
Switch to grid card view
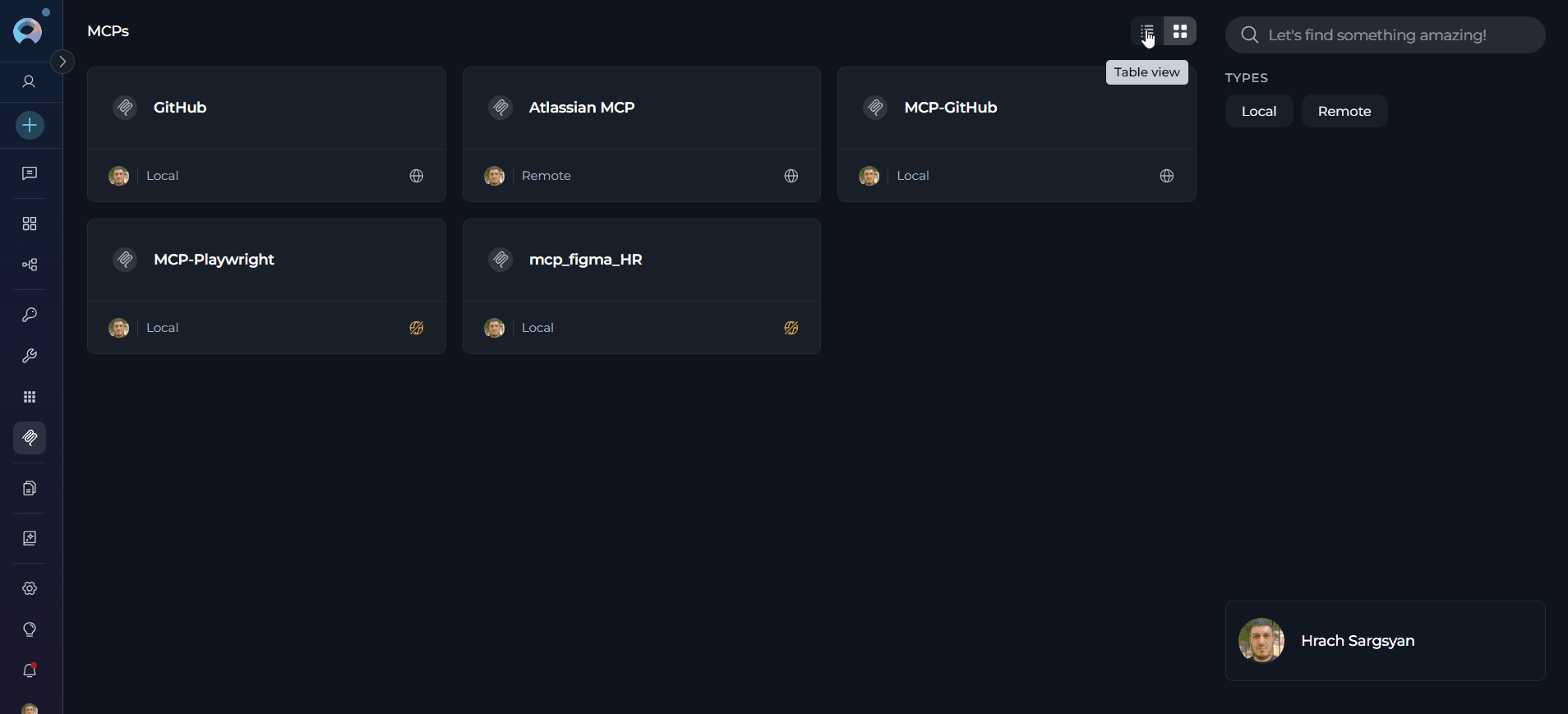pos(1180,31)
